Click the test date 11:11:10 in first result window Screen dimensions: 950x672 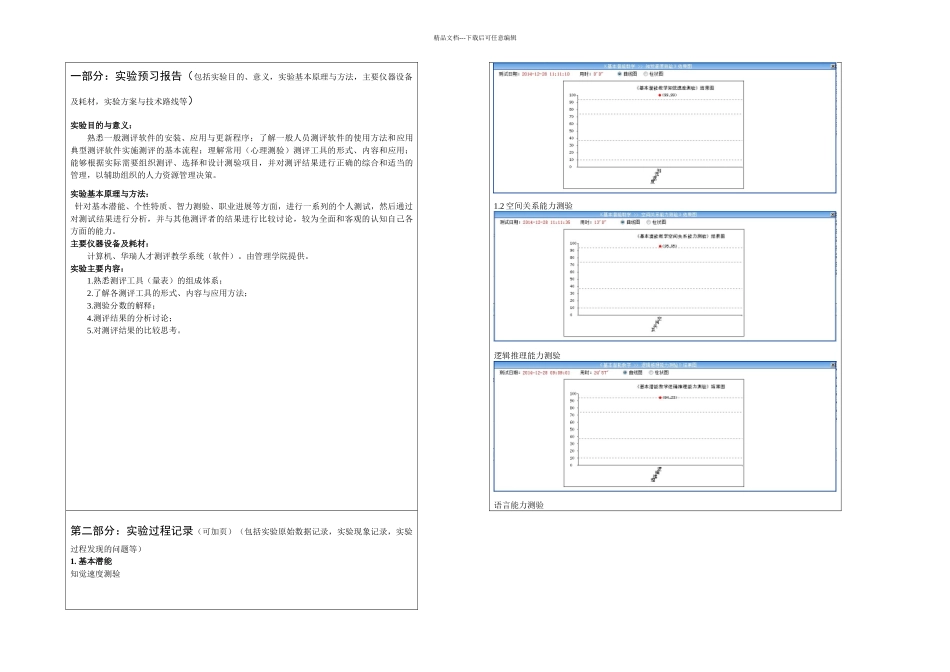[545, 74]
